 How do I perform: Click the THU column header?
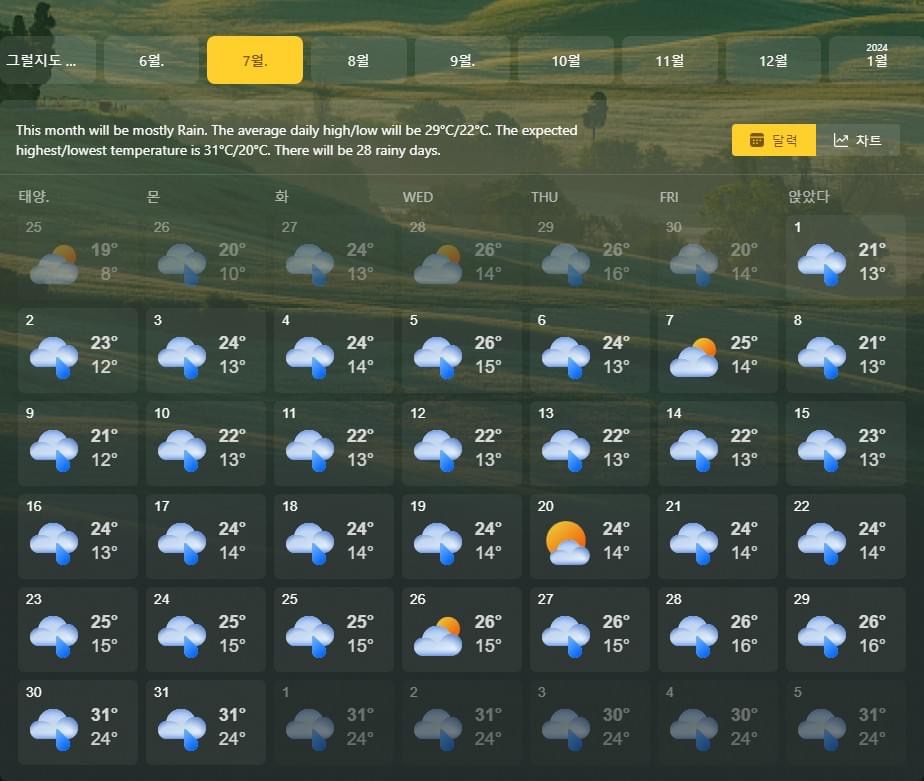[544, 197]
